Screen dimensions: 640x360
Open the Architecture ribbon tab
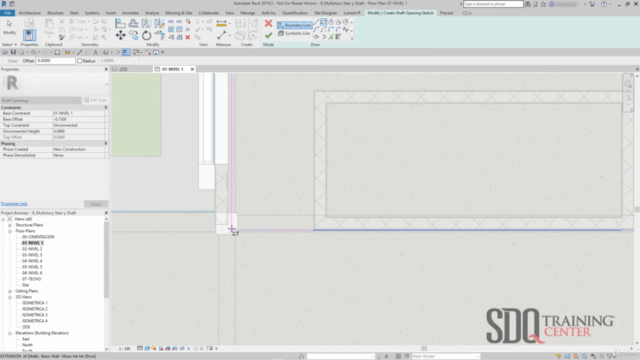(x=30, y=13)
